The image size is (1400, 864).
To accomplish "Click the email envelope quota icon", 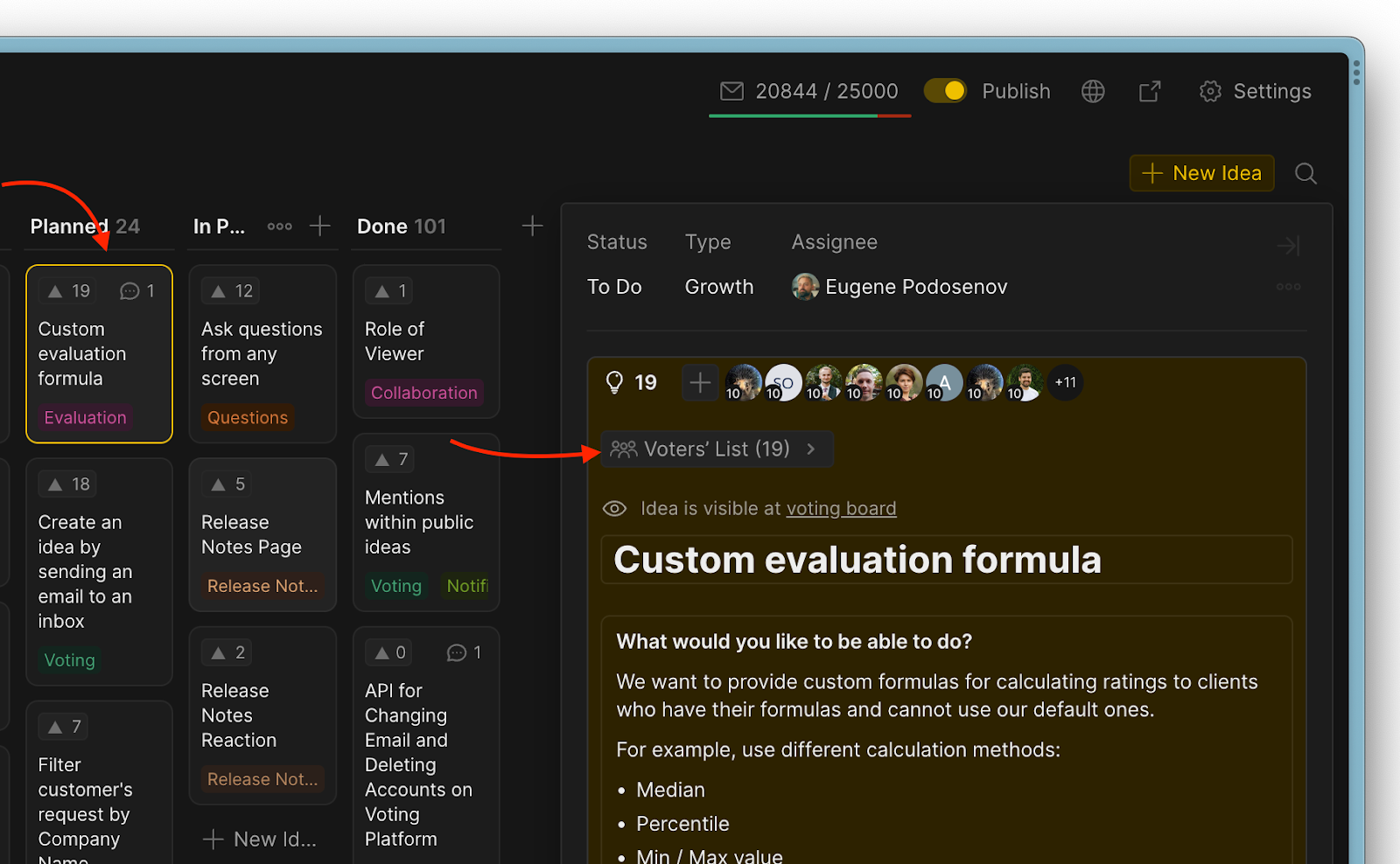I will tap(731, 91).
